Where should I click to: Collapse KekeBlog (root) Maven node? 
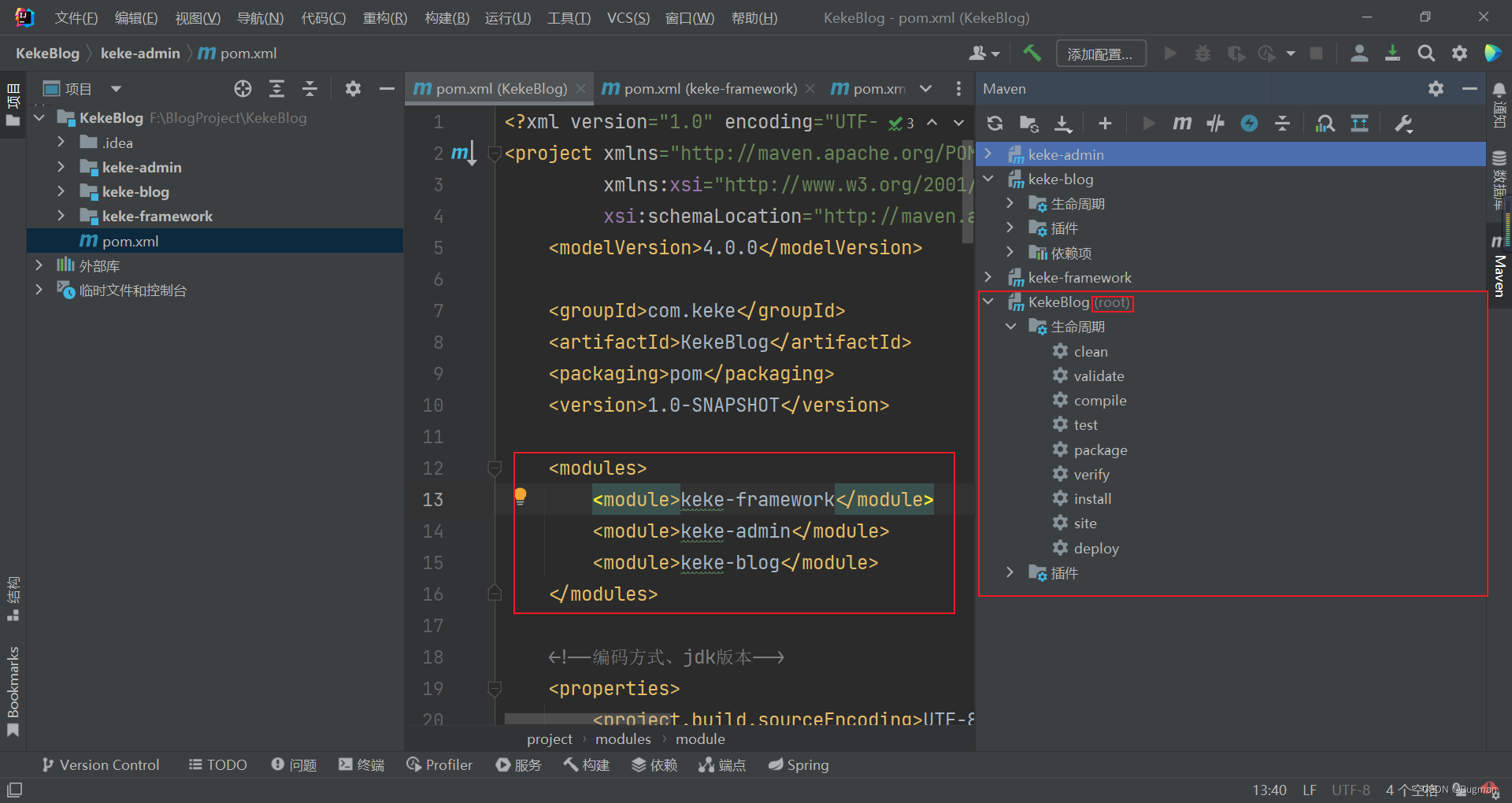(988, 302)
